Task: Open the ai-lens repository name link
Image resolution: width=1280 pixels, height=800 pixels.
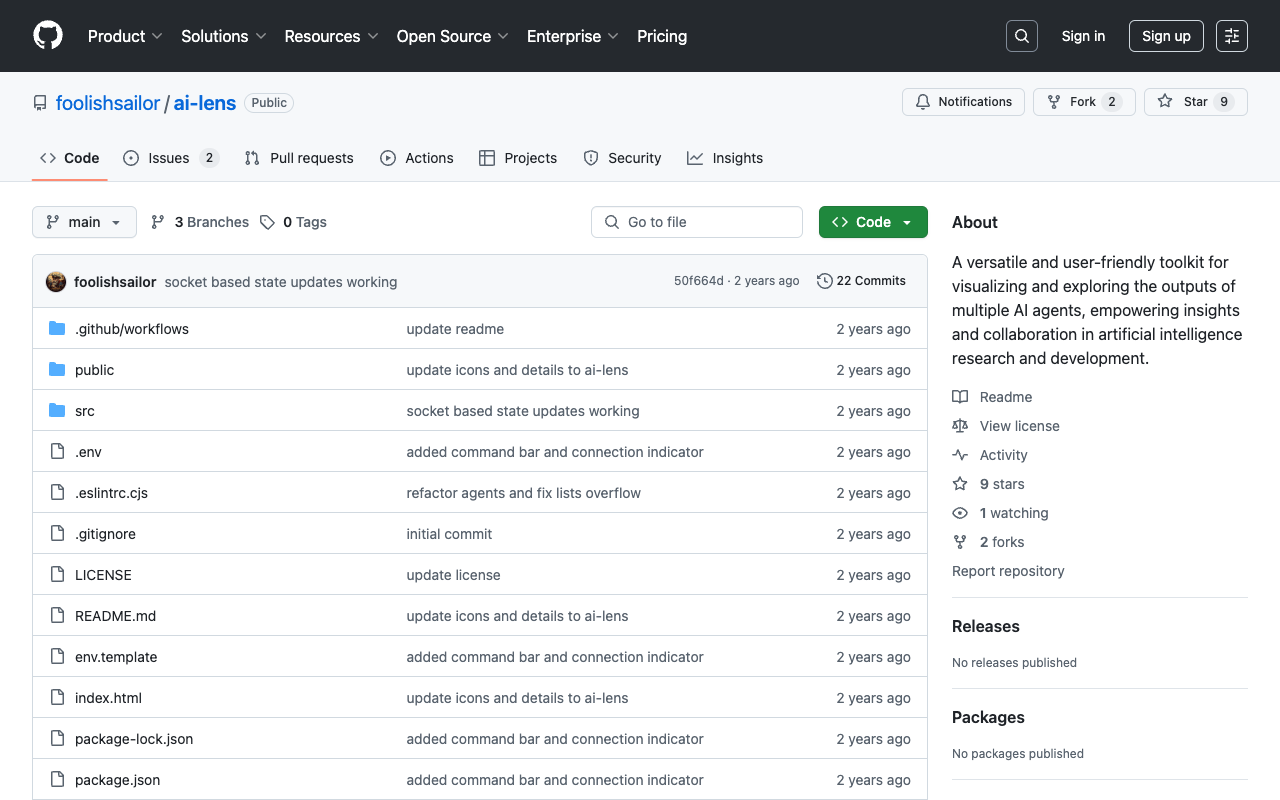Action: point(205,103)
